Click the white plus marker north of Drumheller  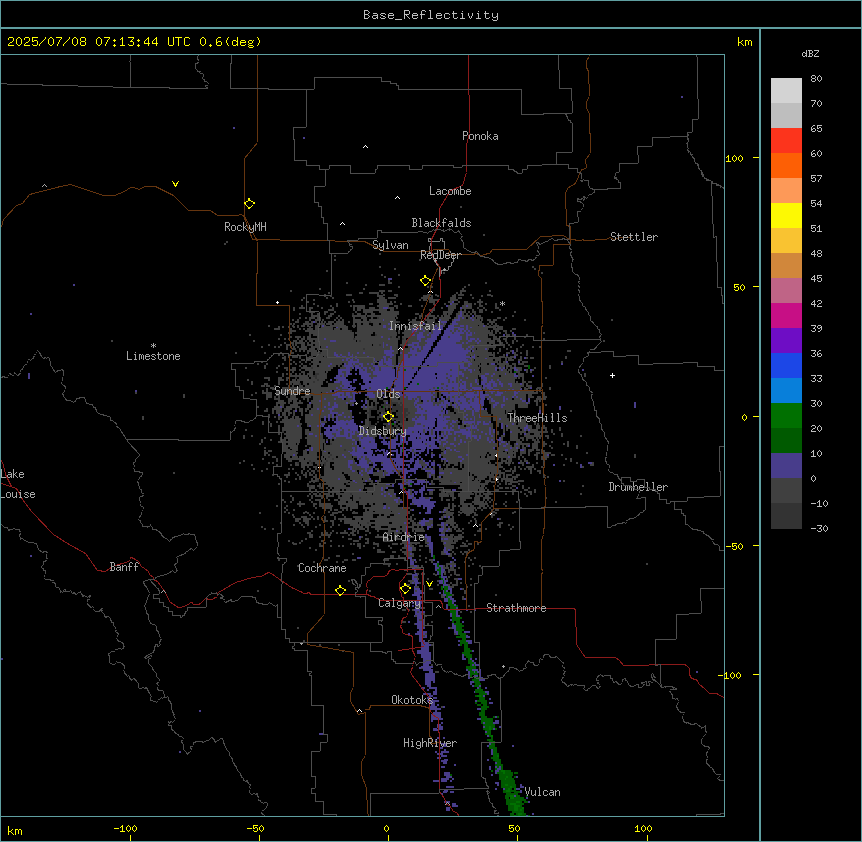point(612,375)
